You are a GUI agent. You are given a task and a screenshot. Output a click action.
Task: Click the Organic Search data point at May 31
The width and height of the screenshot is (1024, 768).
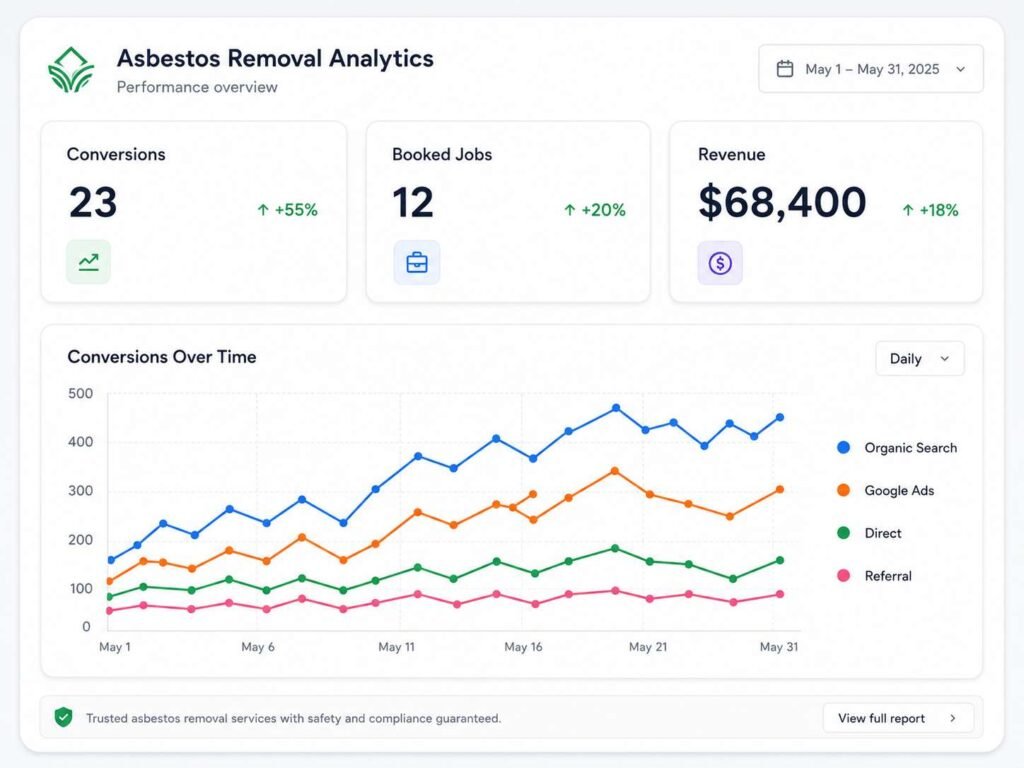tap(780, 417)
